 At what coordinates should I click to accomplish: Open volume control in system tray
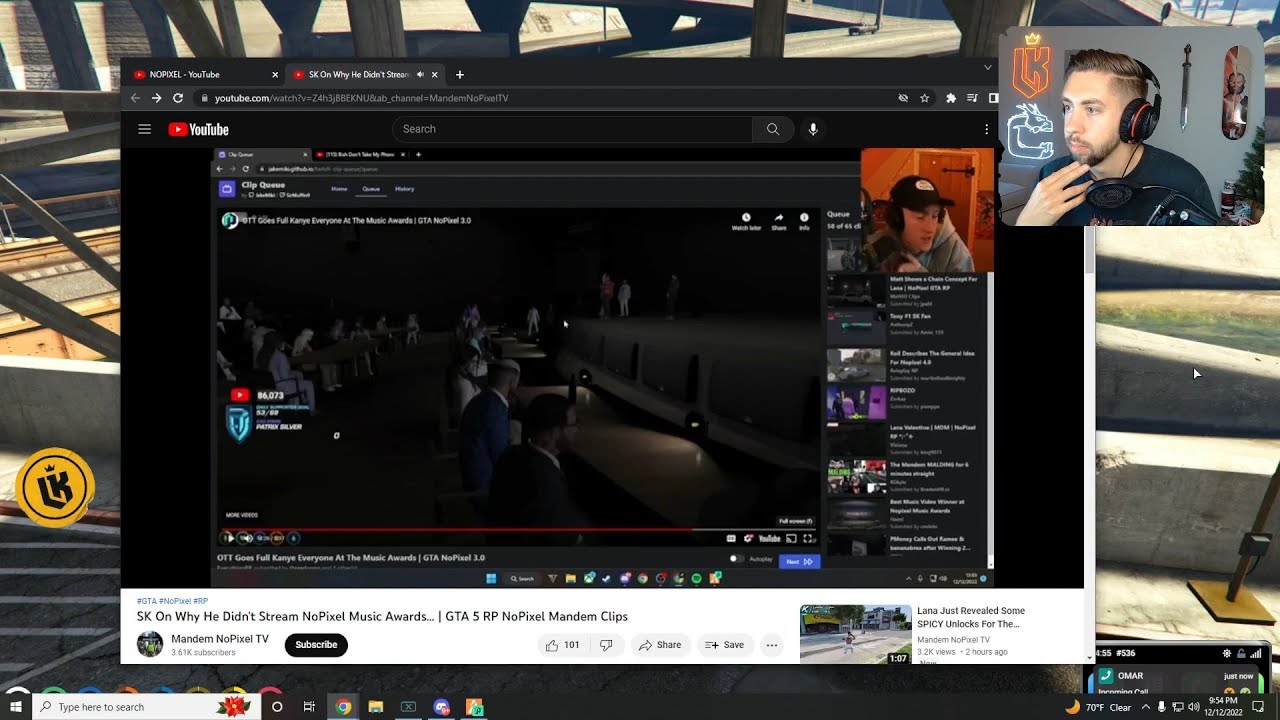tap(1193, 707)
